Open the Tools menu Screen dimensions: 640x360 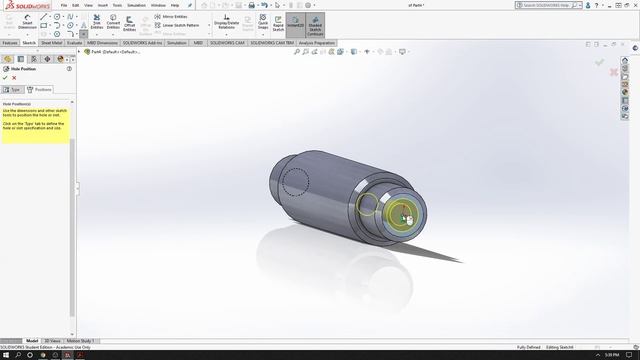pyautogui.click(x=117, y=5)
